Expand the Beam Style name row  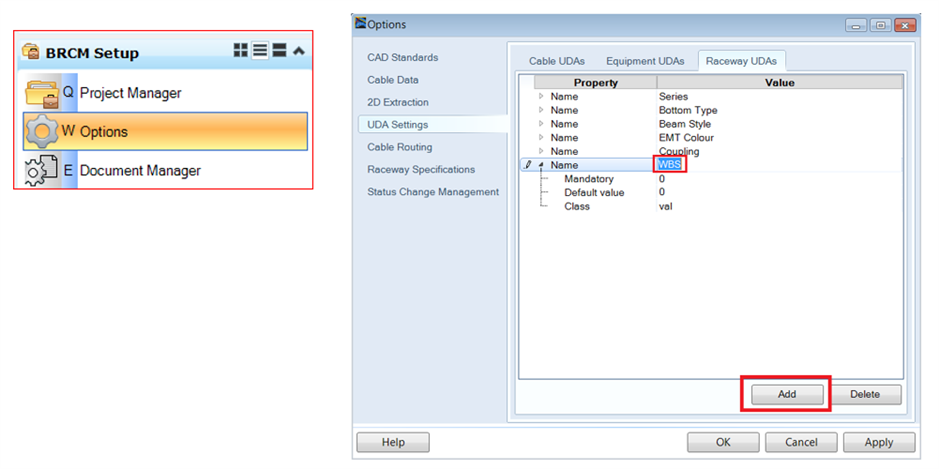[x=541, y=124]
